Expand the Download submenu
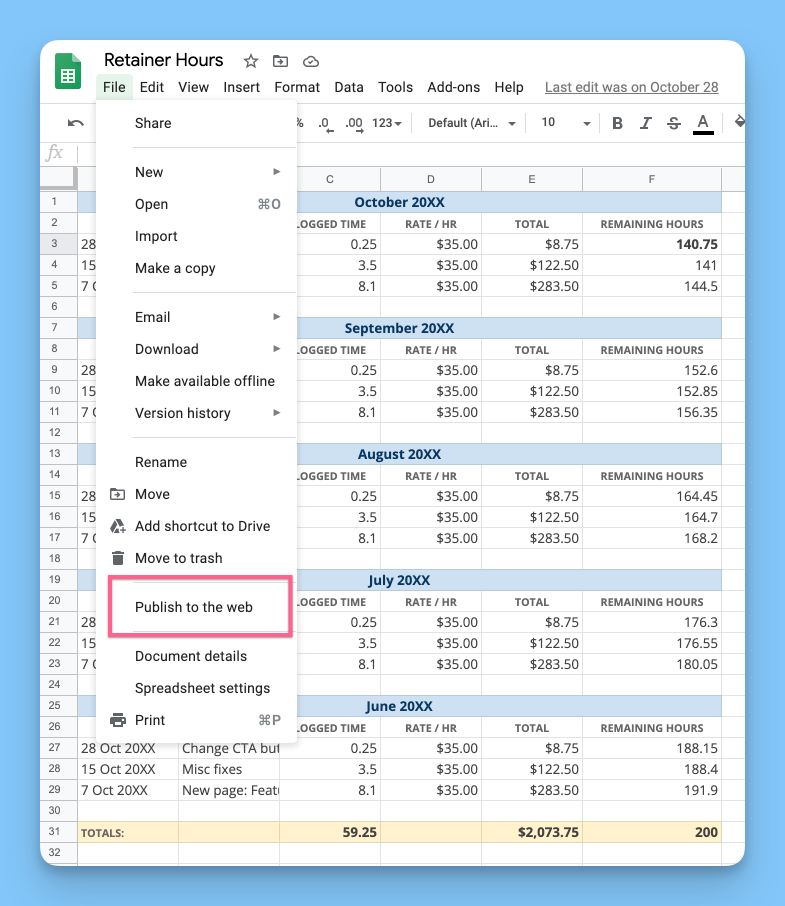The width and height of the screenshot is (785, 906). [196, 349]
